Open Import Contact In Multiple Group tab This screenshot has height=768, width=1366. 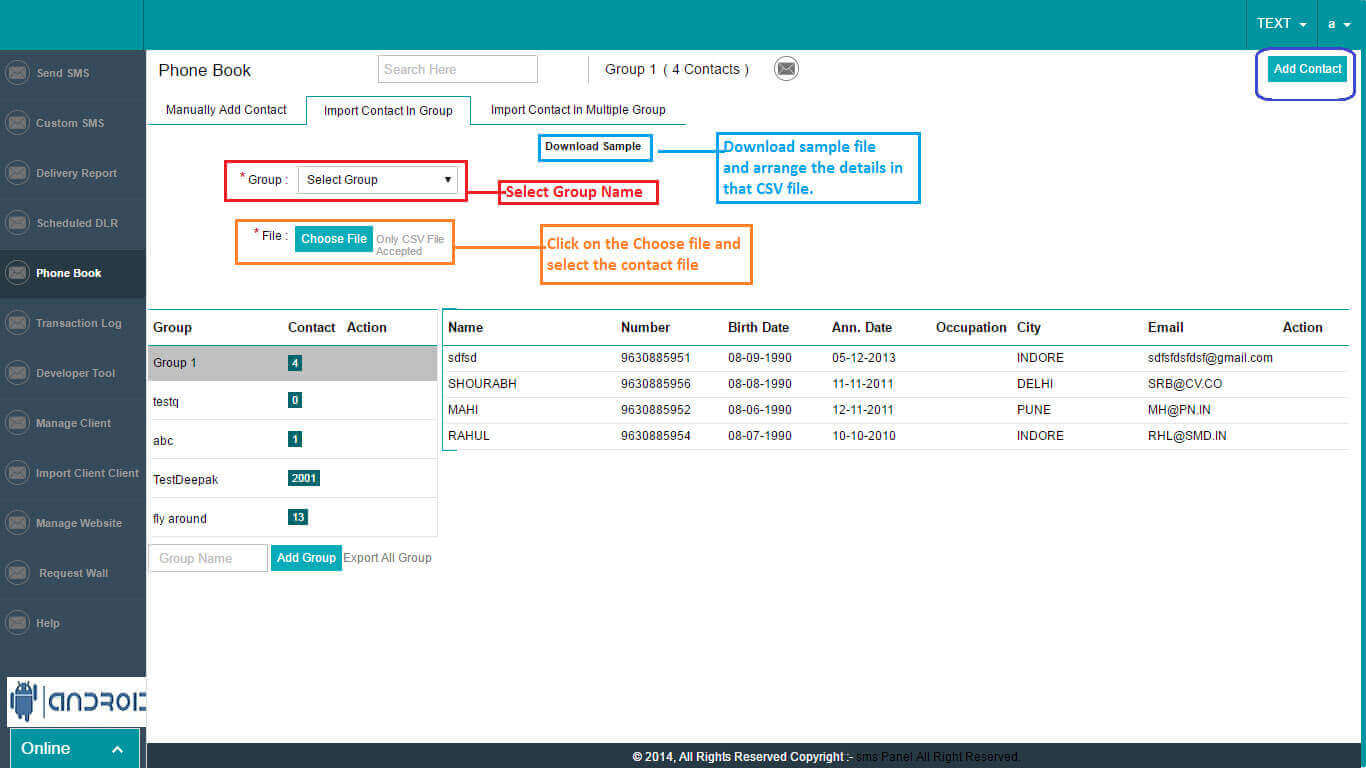point(577,110)
